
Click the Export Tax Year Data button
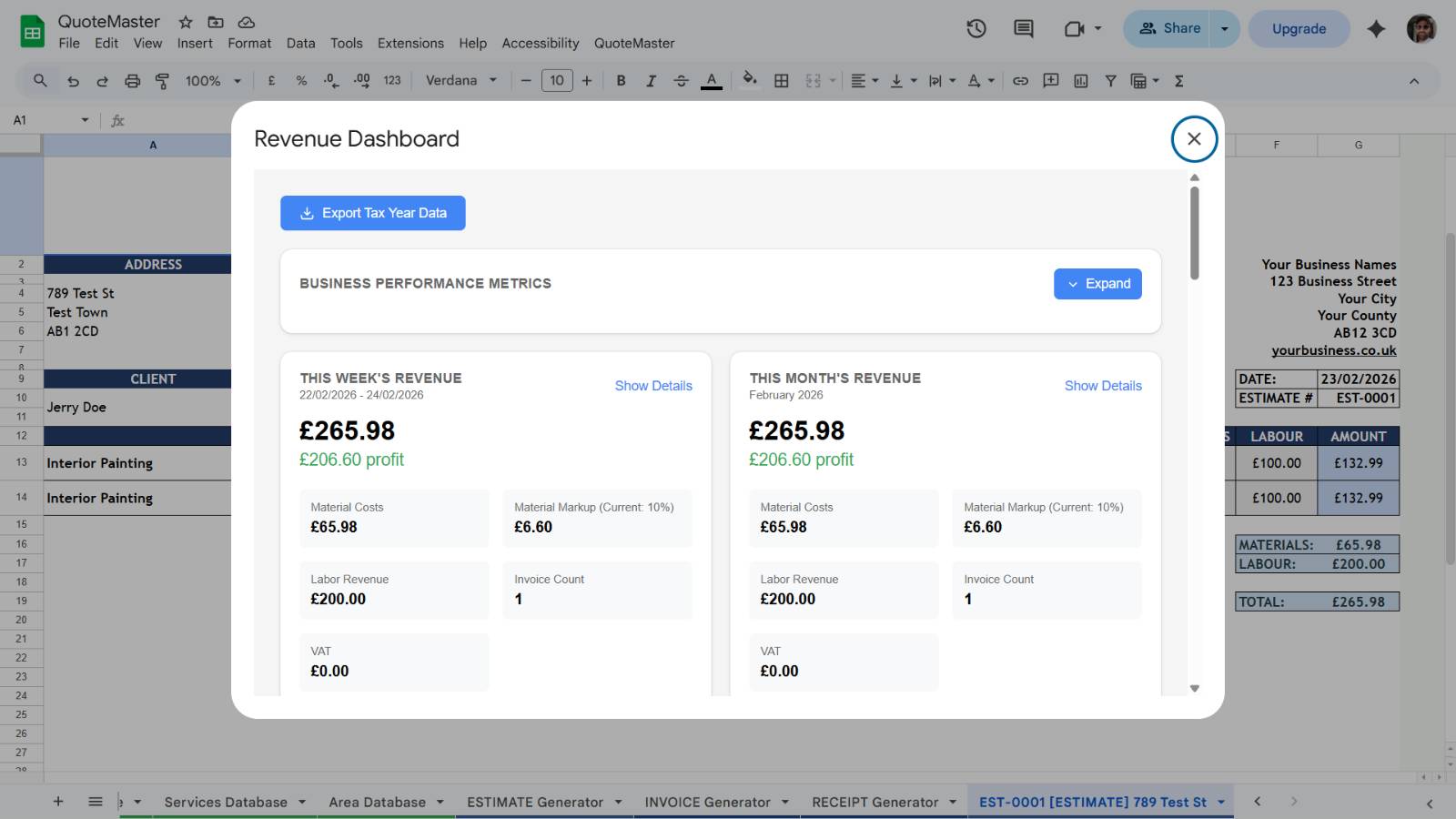point(372,212)
